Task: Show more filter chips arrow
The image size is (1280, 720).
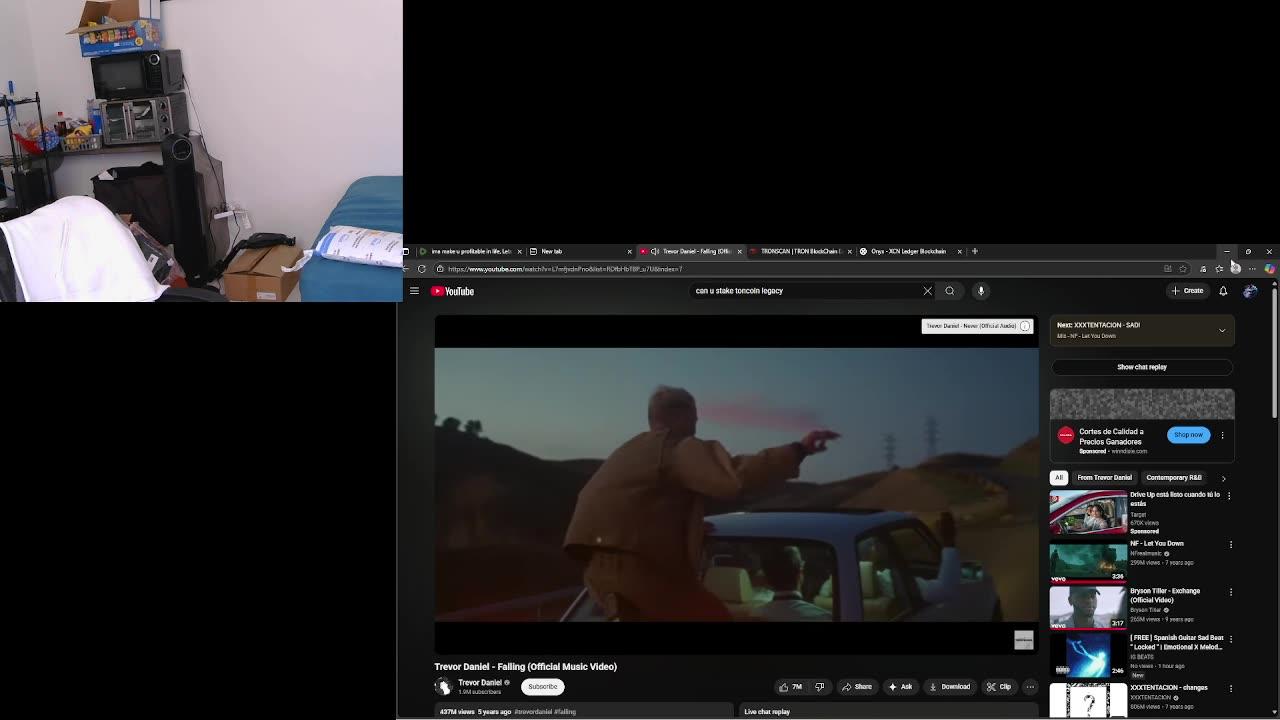Action: 1223,478
